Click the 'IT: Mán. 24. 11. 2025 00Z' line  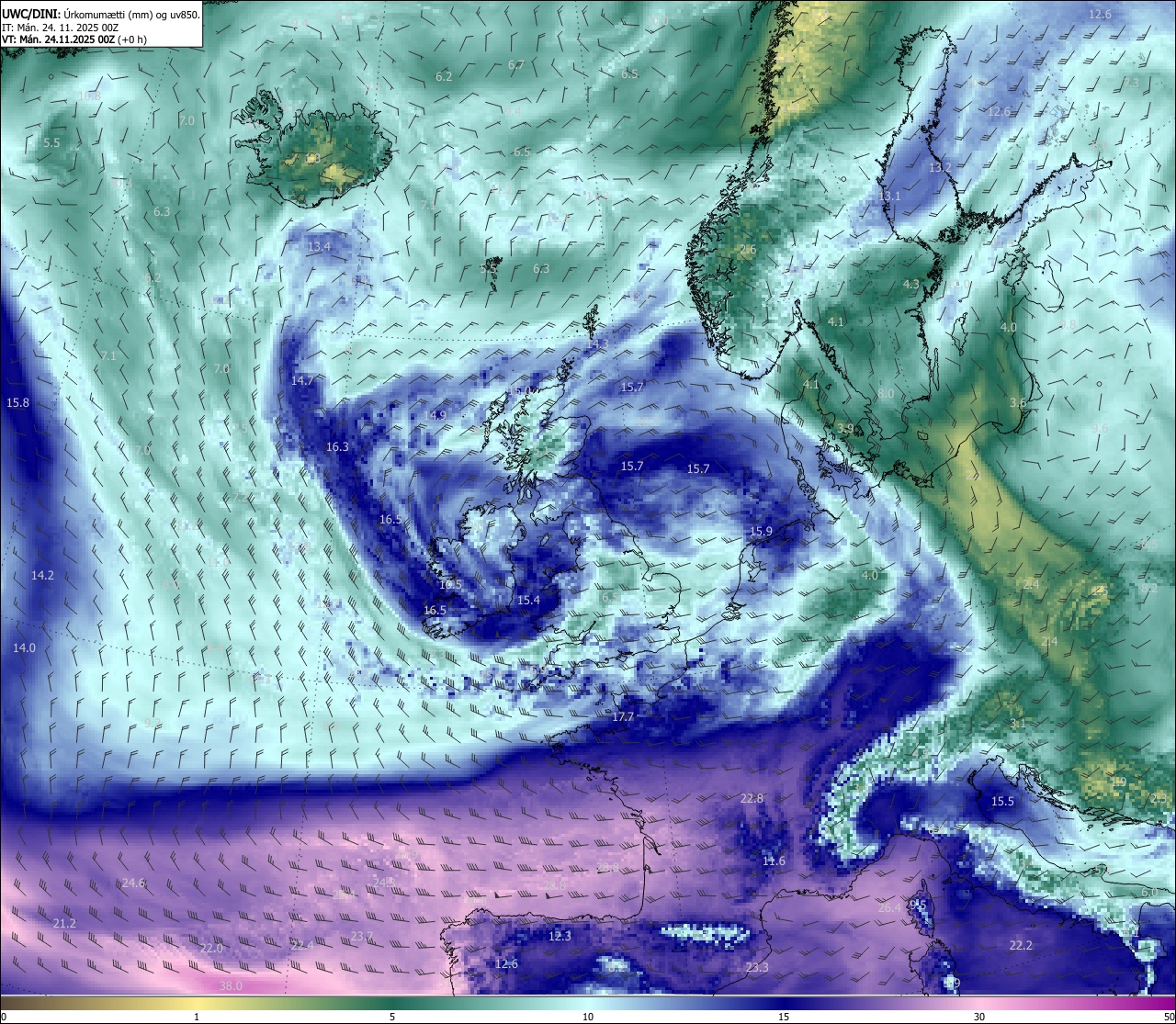point(61,28)
